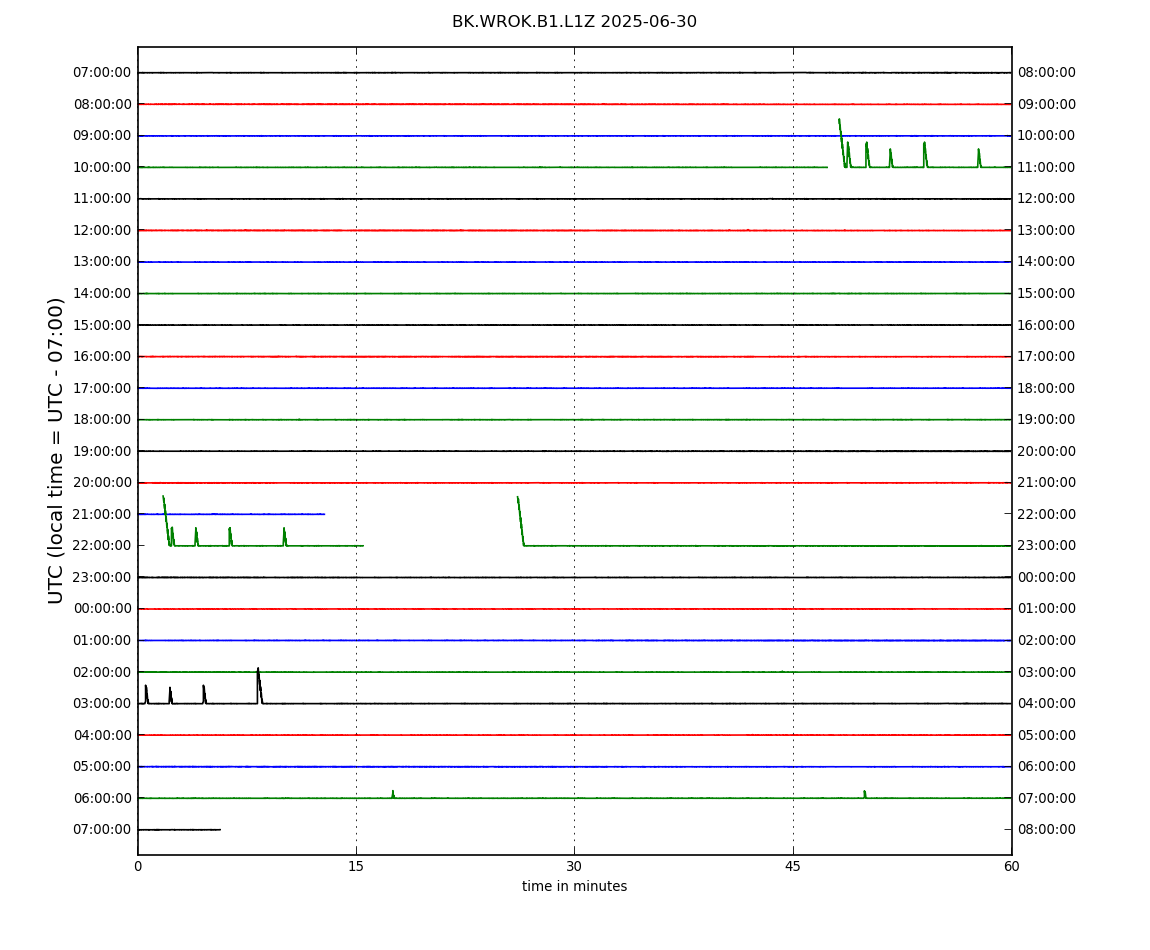
Task: Click left-axis label 22:00:00 beside the green trace
Action: click(x=103, y=546)
